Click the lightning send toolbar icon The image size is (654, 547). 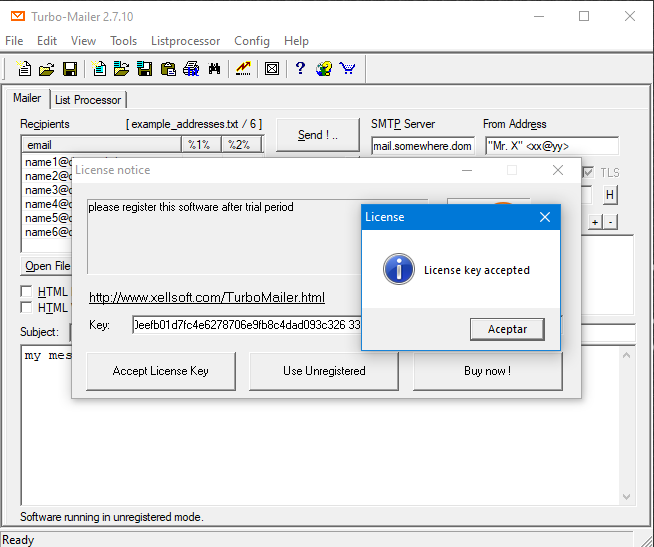click(243, 68)
